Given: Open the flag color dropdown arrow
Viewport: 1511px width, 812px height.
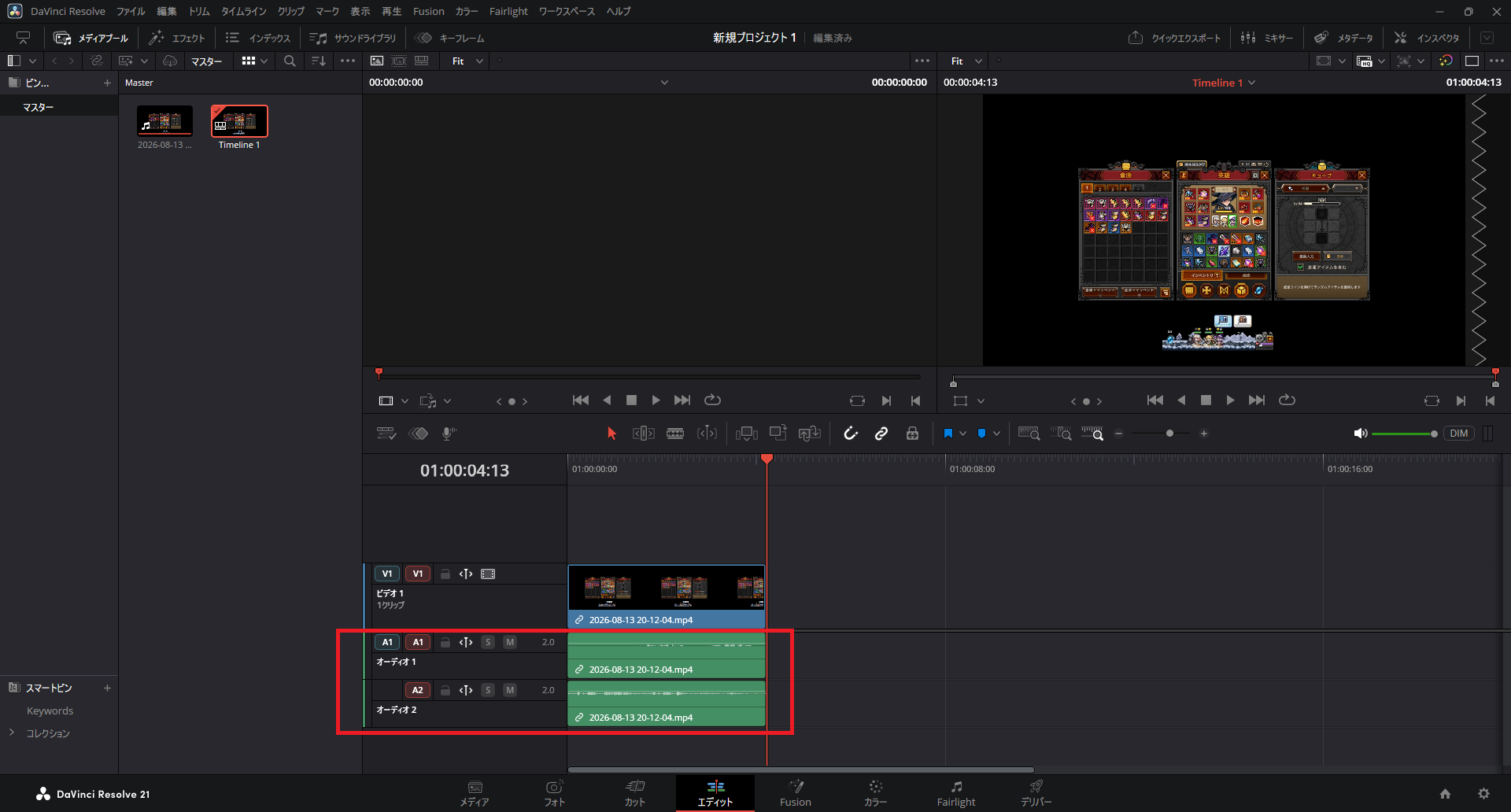Looking at the screenshot, I should (962, 434).
